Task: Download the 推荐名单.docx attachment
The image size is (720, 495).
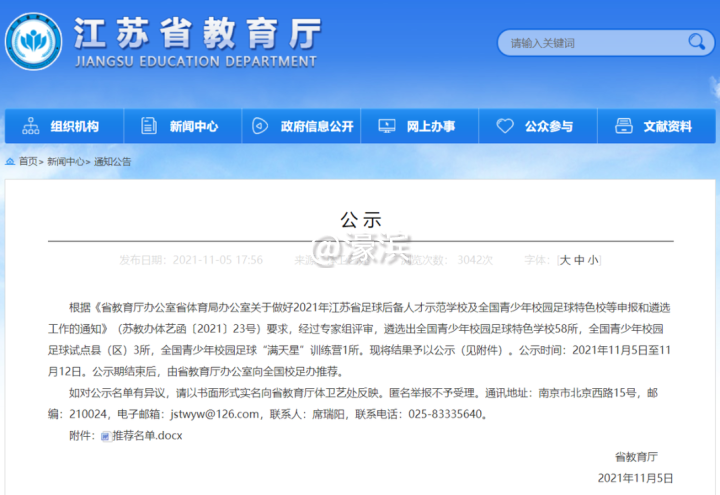Action: [x=146, y=436]
